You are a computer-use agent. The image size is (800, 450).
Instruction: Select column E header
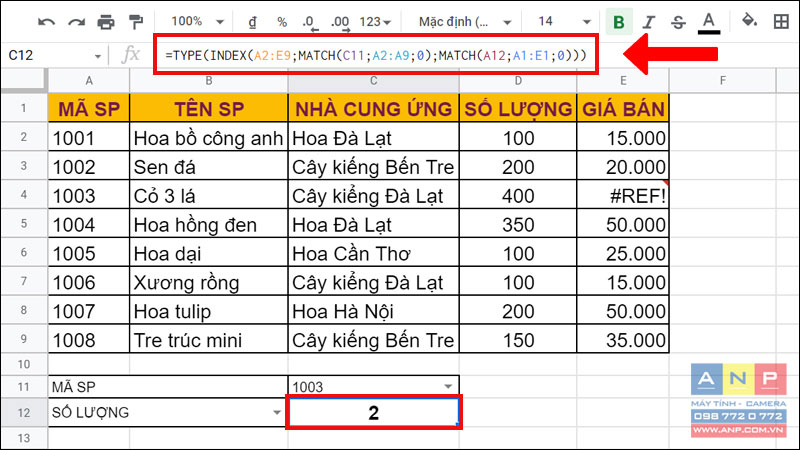pos(623,81)
